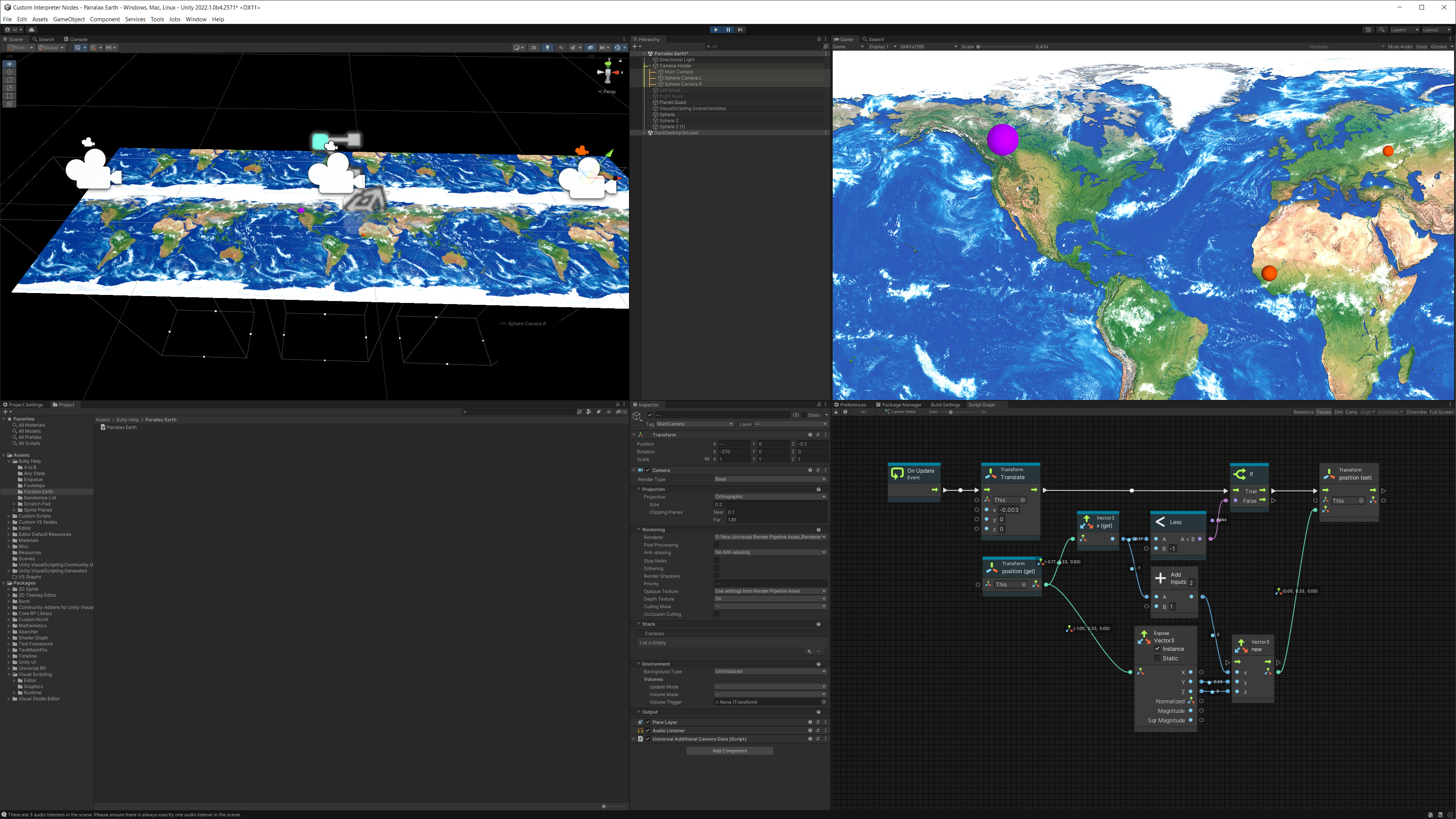The image size is (1456, 819).
Task: Disable the Camera component enabled checkbox
Action: (x=647, y=469)
